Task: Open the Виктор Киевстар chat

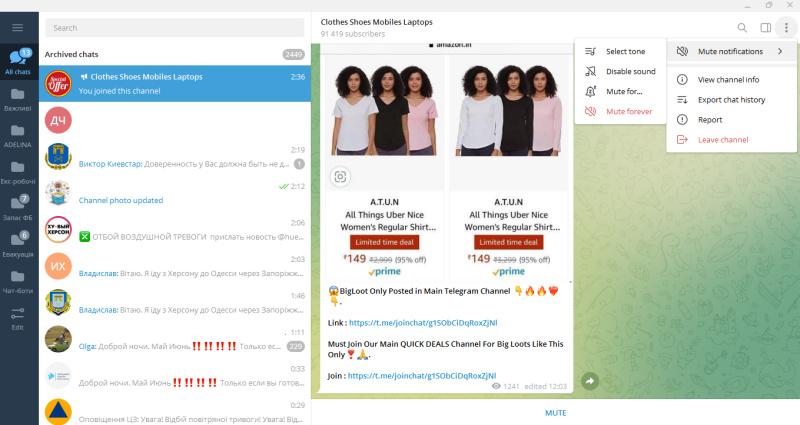Action: [x=174, y=157]
